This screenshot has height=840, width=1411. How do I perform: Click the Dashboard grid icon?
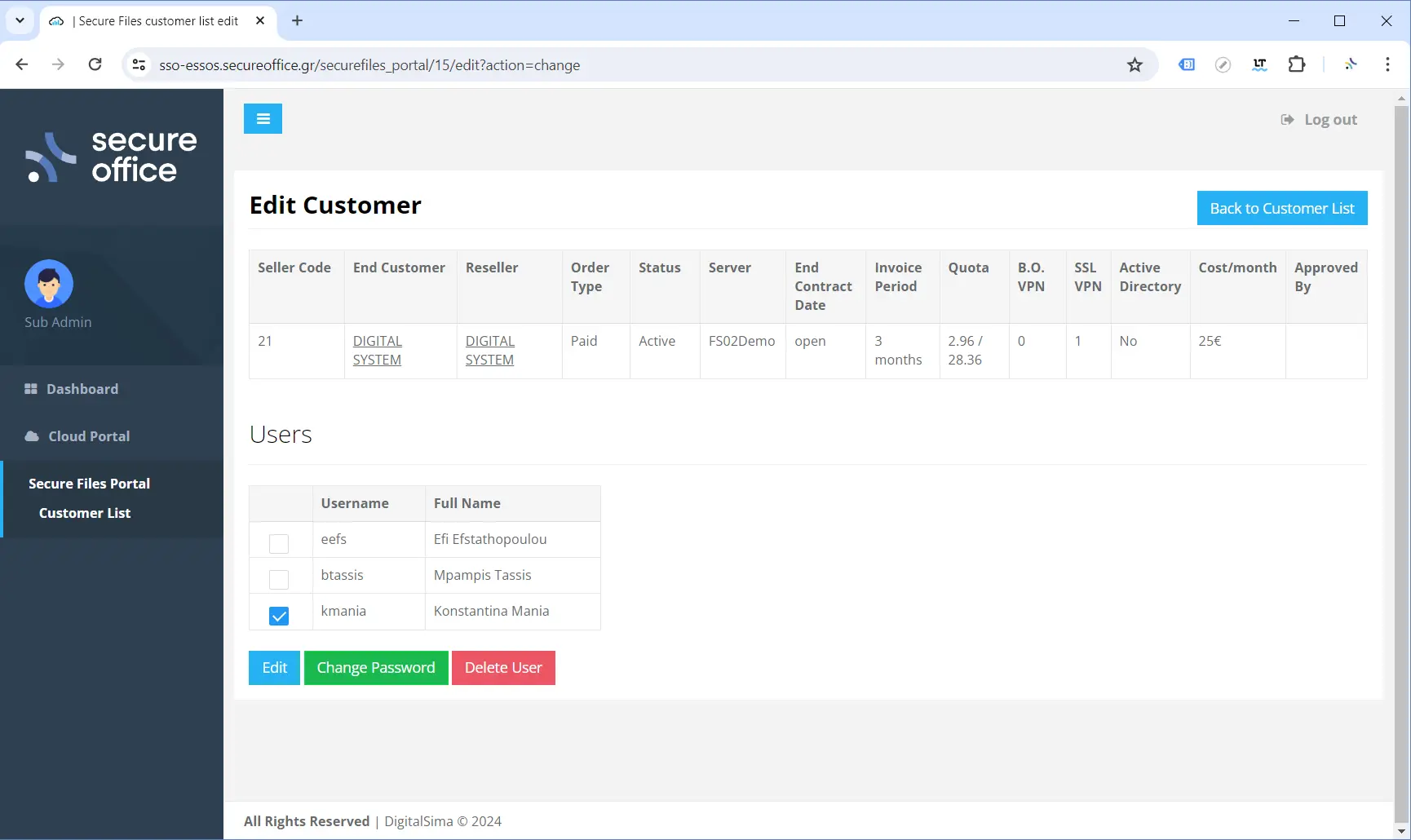[x=31, y=389]
